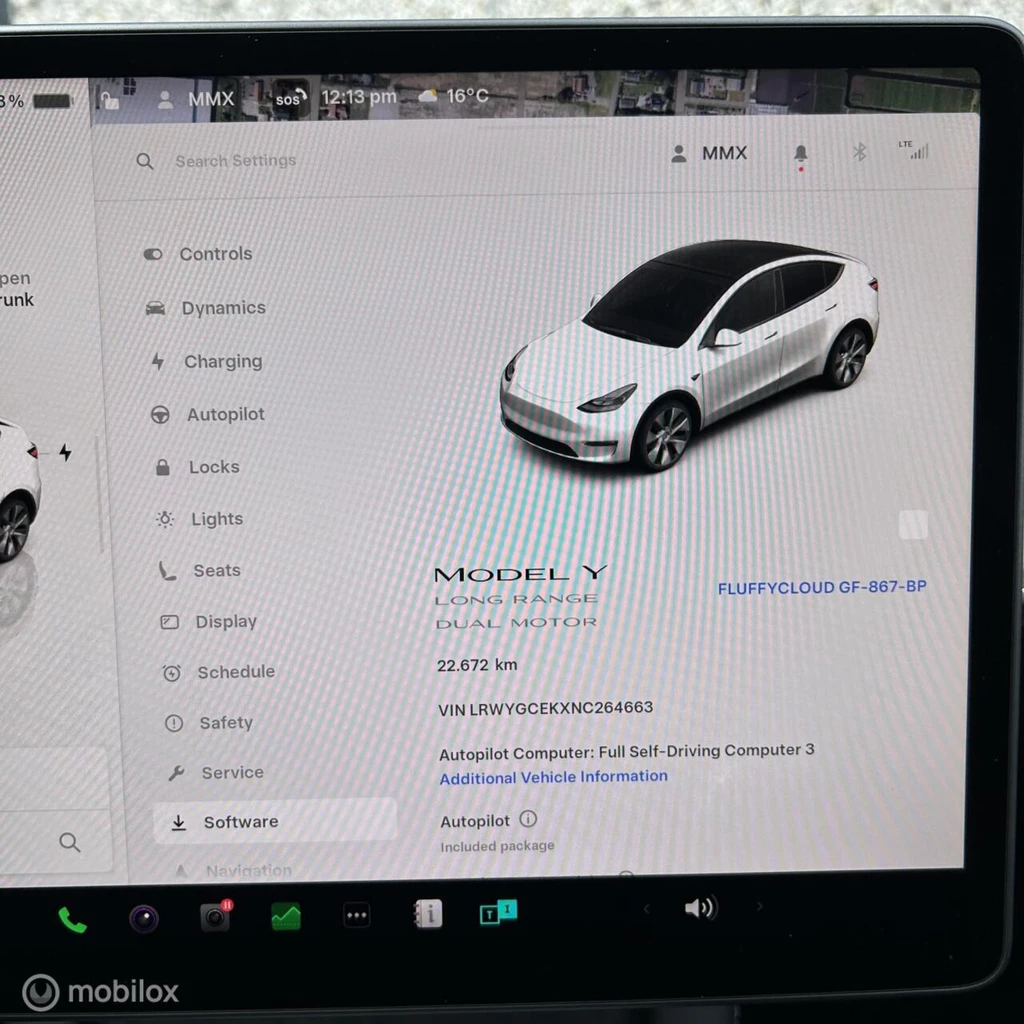Viewport: 1024px width, 1024px height.
Task: Tap the SOS icon in status bar
Action: [x=290, y=97]
